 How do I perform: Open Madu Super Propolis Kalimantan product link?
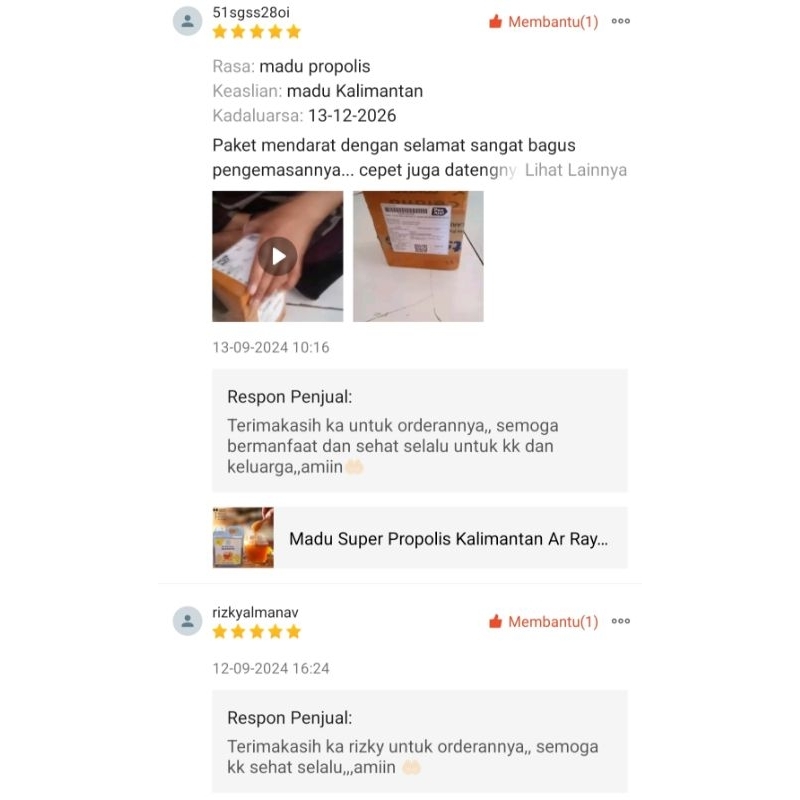420,538
